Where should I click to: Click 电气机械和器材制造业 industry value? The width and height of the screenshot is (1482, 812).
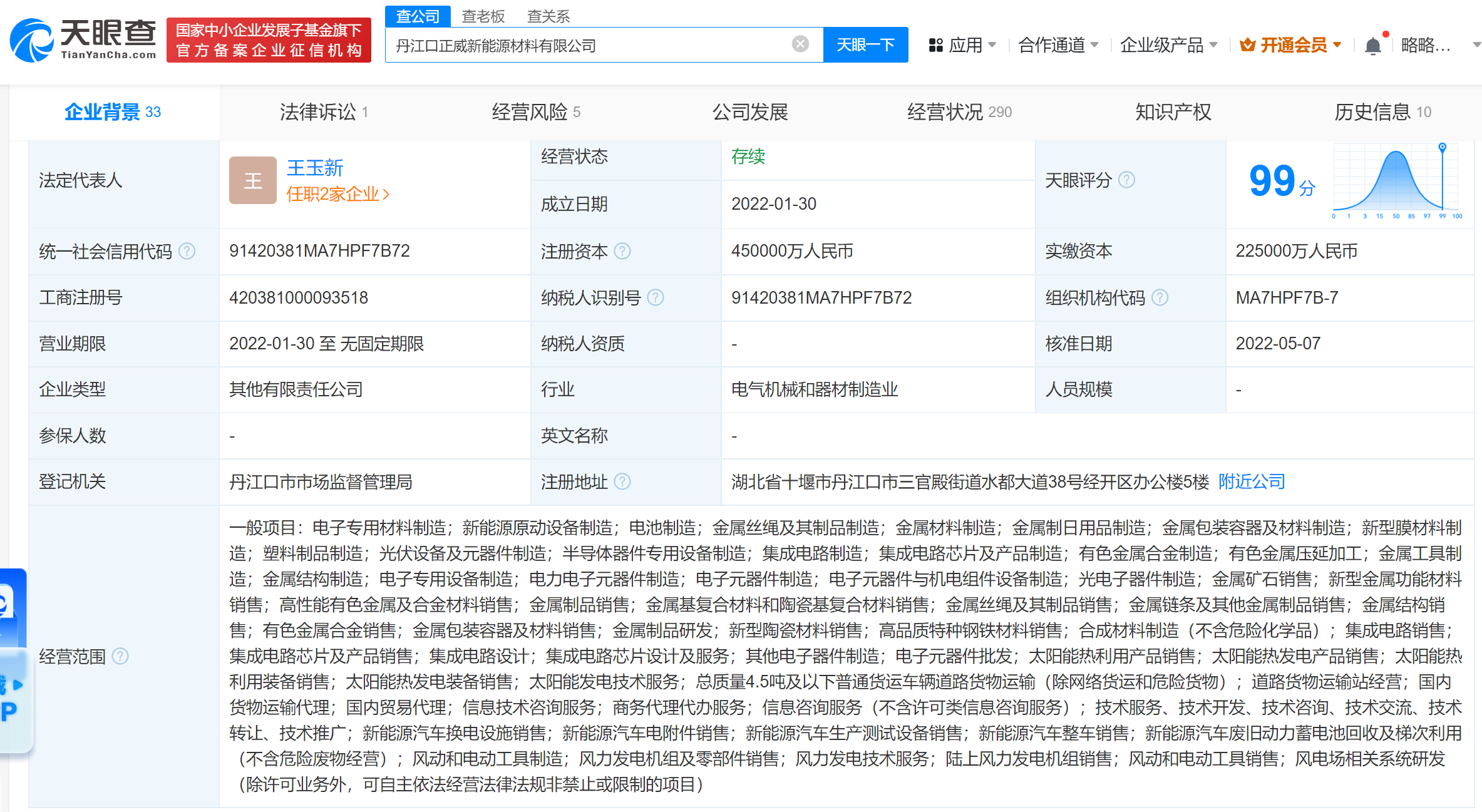click(815, 389)
